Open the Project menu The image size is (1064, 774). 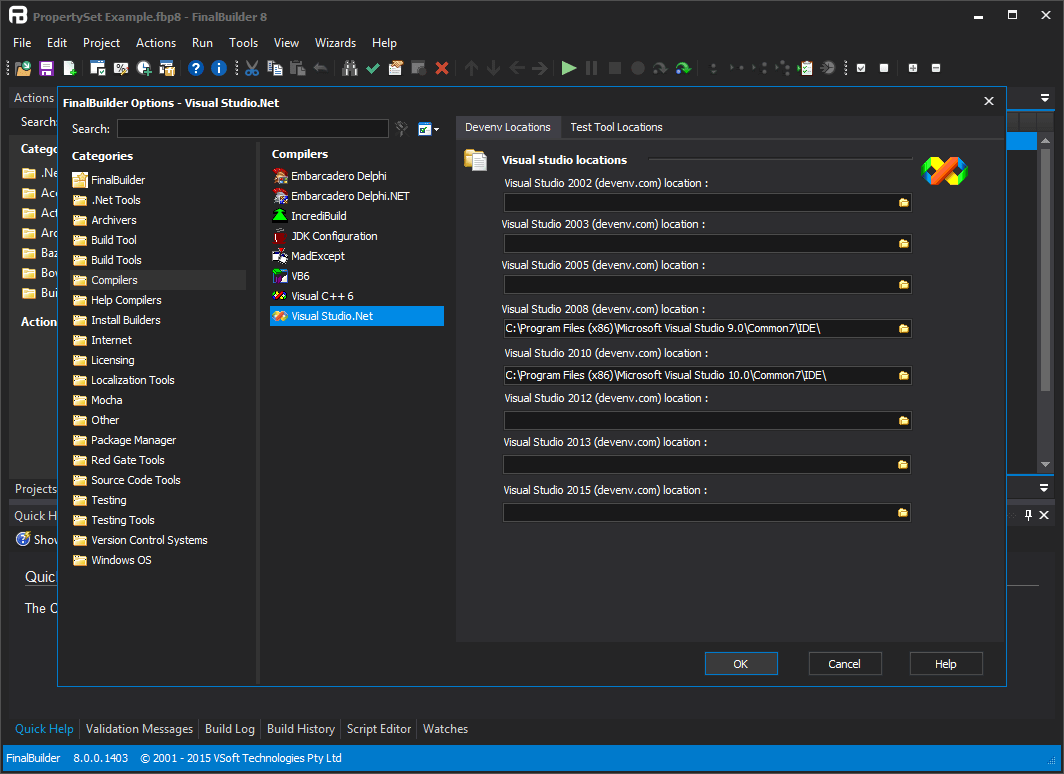pos(101,43)
